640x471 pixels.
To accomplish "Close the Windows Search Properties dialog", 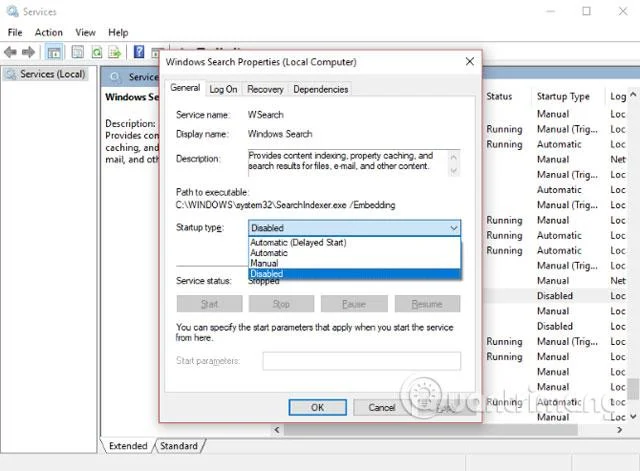I will (x=470, y=62).
